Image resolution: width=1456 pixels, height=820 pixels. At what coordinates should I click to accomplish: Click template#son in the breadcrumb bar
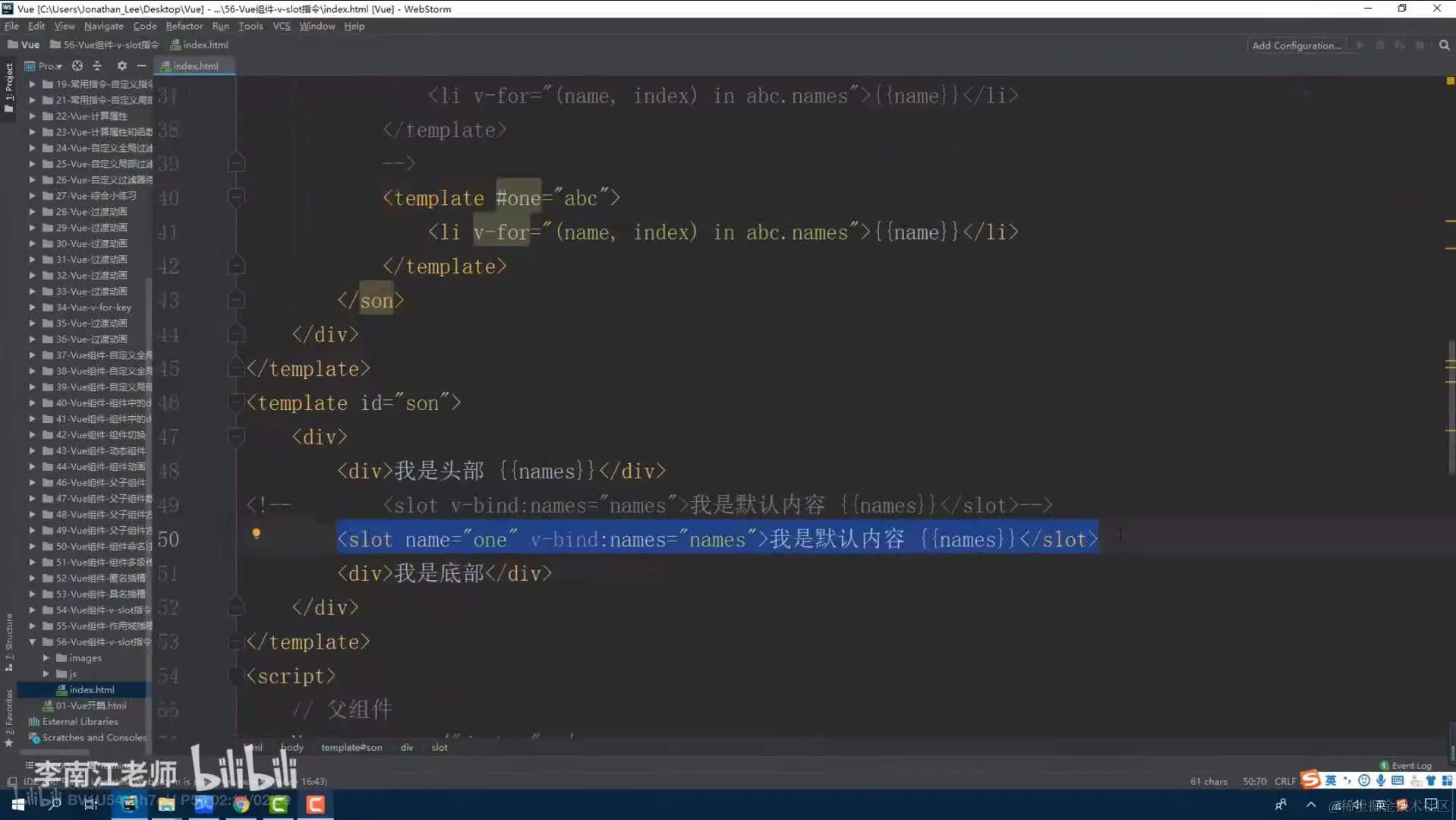[351, 748]
